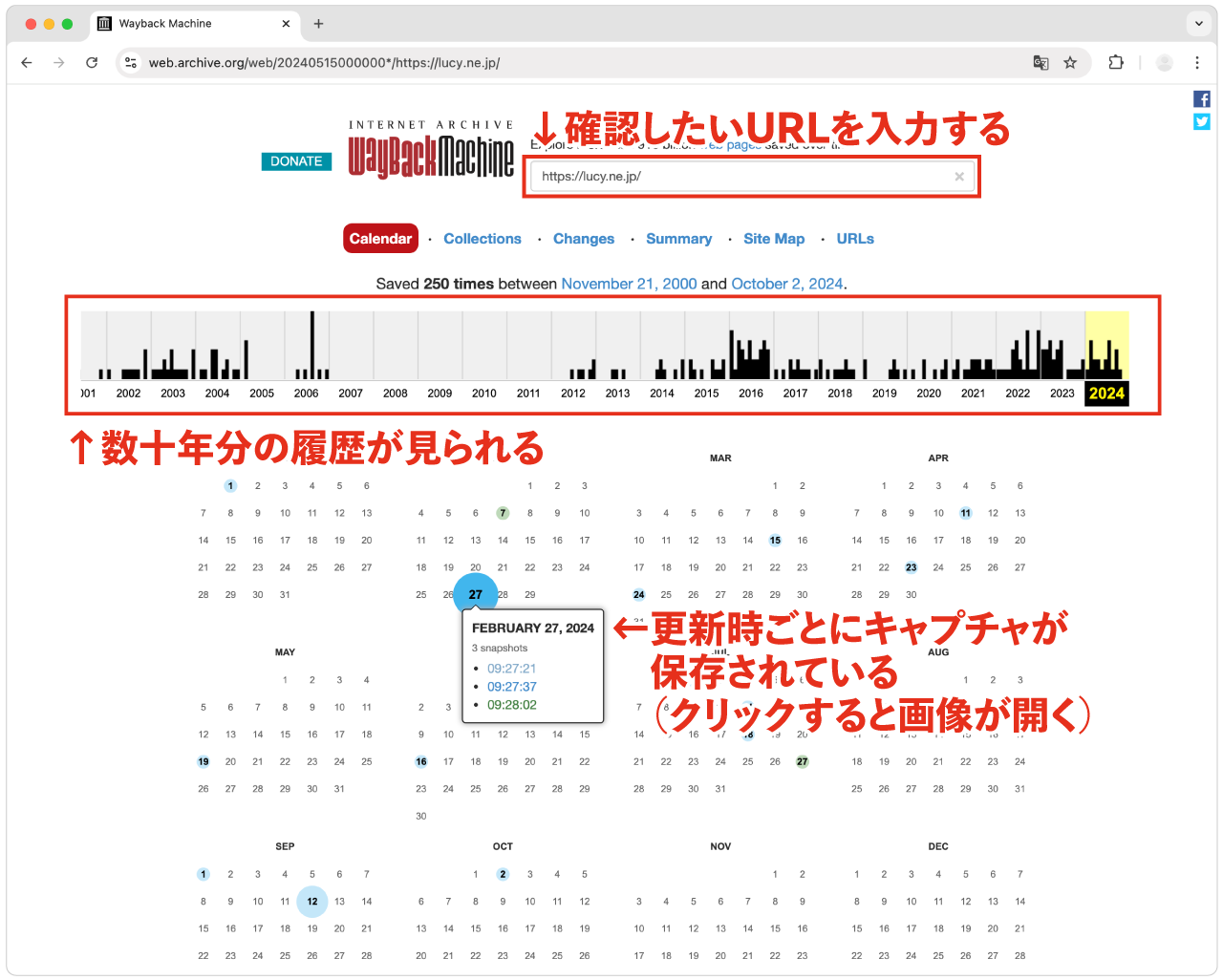Image resolution: width=1223 pixels, height=980 pixels.
Task: Open site information icon in address bar
Action: point(131,63)
